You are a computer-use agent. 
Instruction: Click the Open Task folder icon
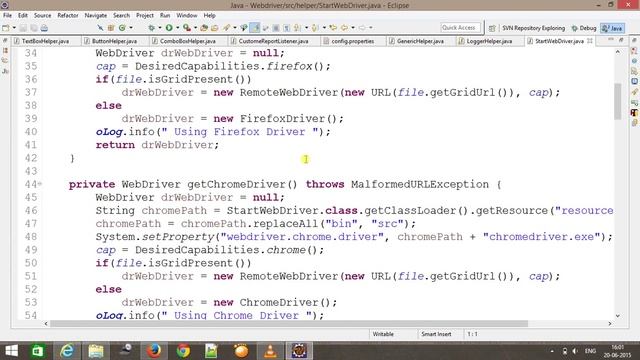pos(214,28)
